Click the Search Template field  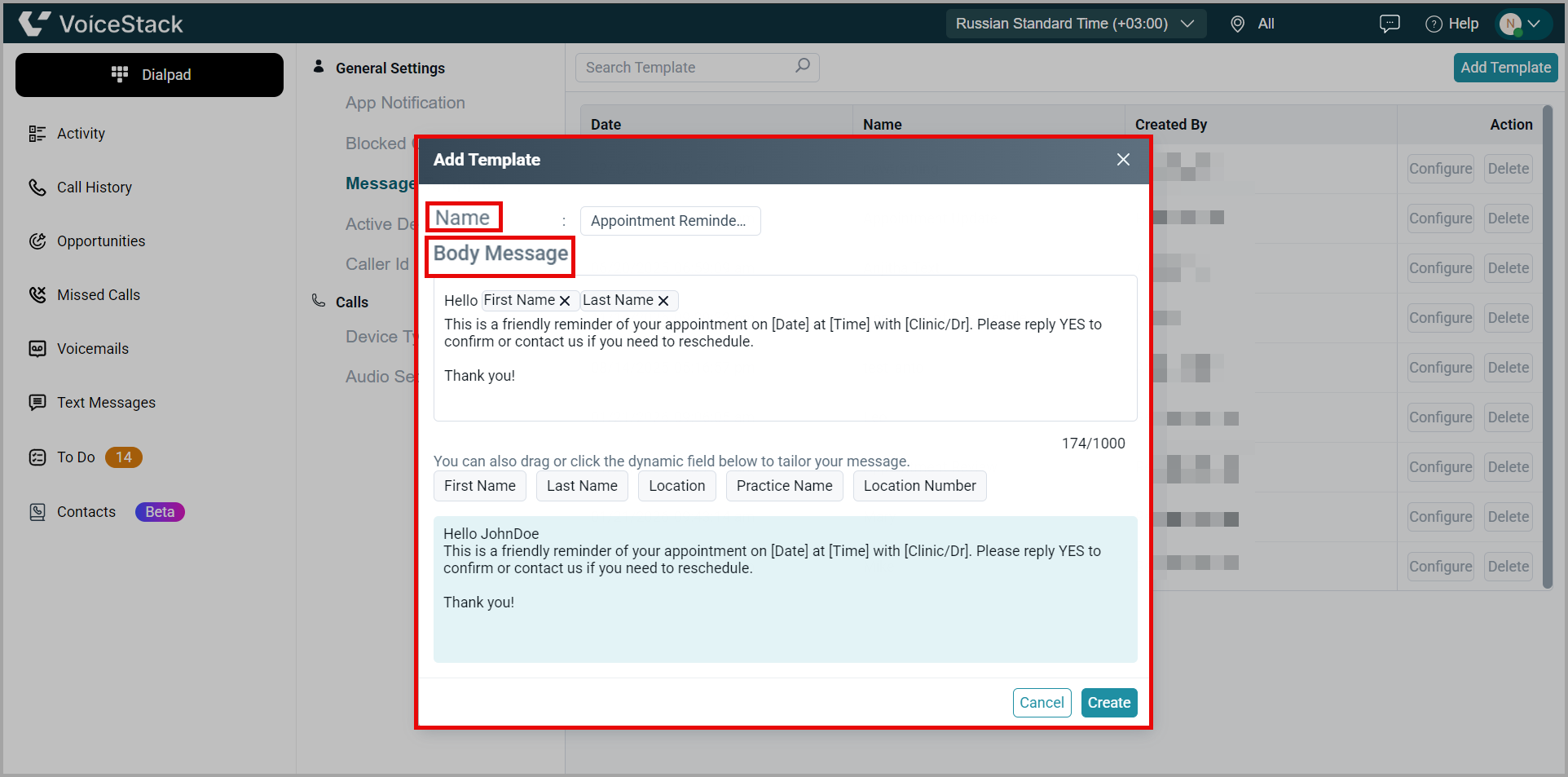point(698,68)
